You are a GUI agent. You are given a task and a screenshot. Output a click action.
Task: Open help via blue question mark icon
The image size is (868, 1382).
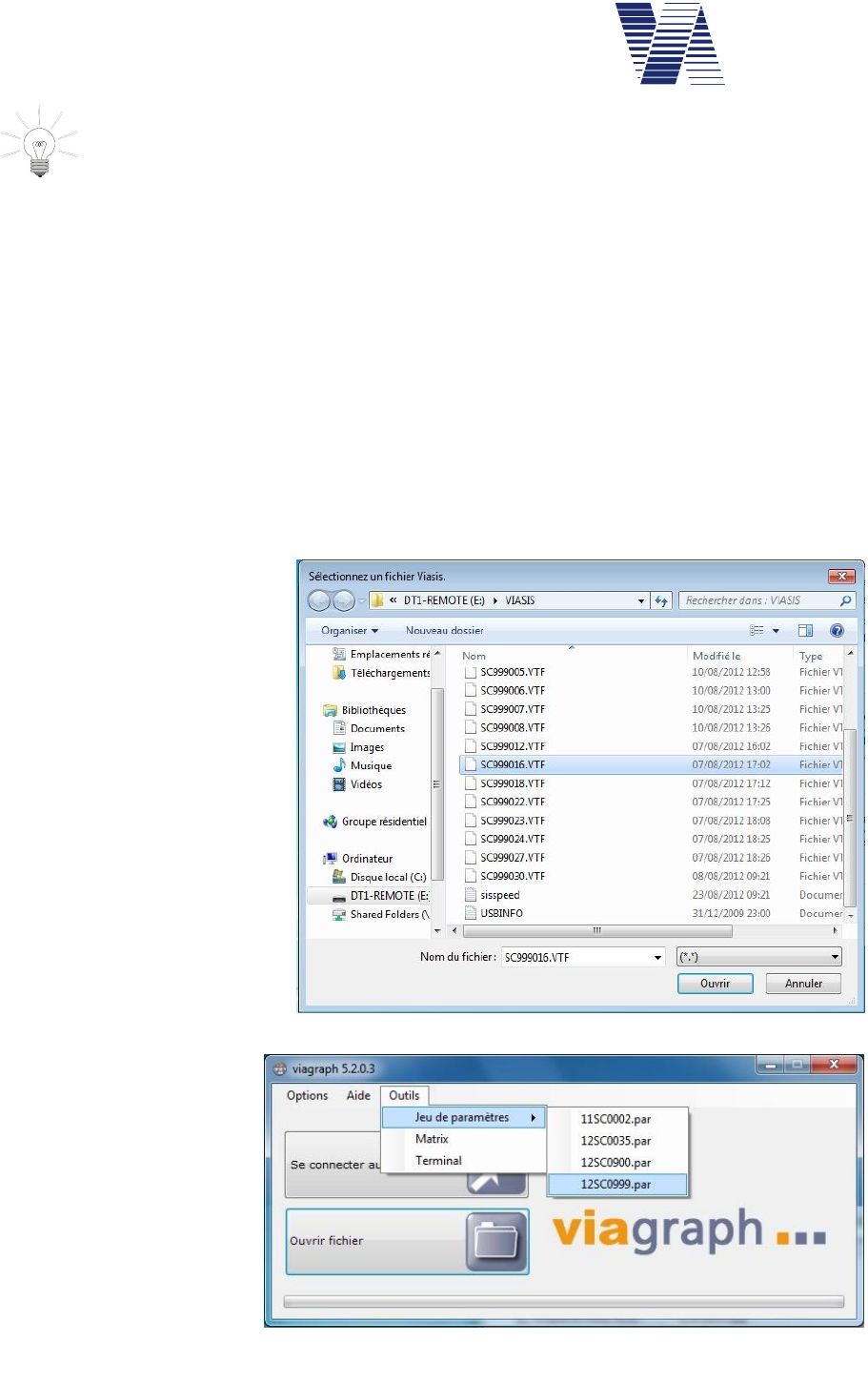coord(837,630)
